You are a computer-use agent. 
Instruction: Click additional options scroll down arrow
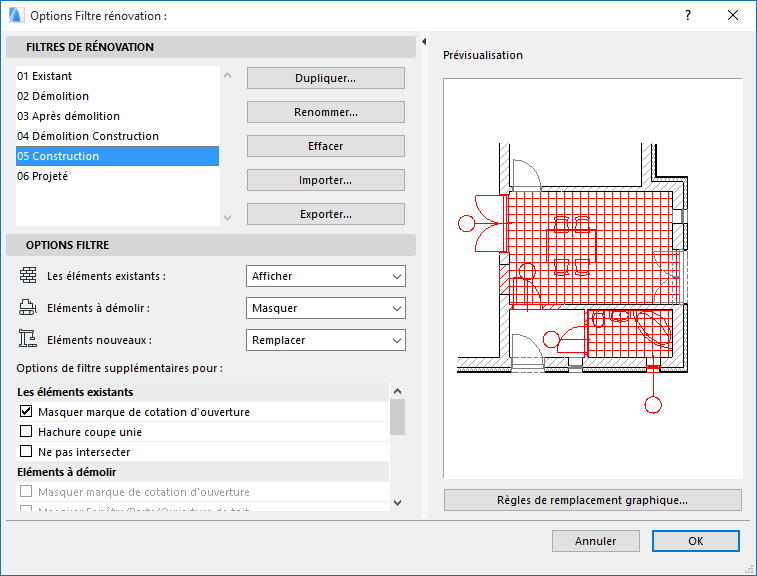[397, 503]
